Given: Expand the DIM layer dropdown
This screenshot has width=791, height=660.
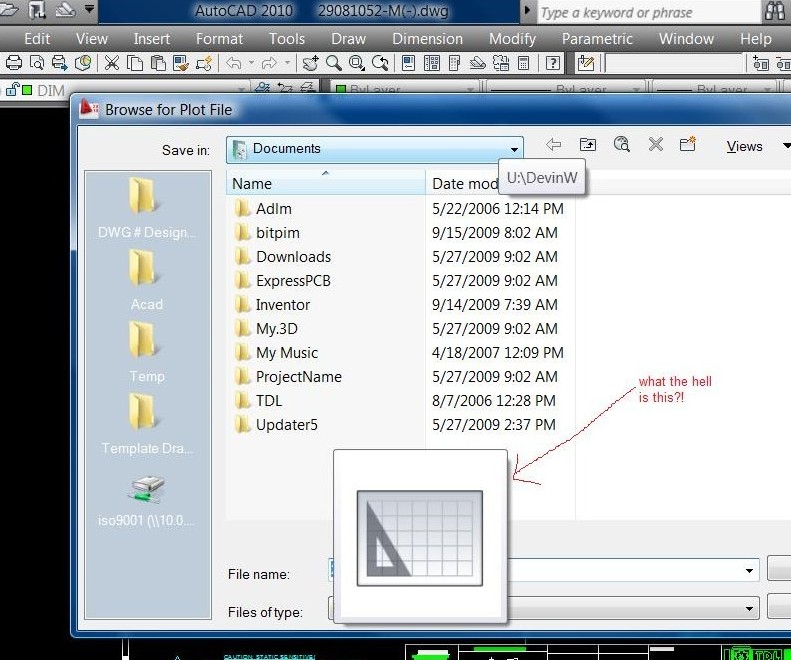Looking at the screenshot, I should 242,90.
